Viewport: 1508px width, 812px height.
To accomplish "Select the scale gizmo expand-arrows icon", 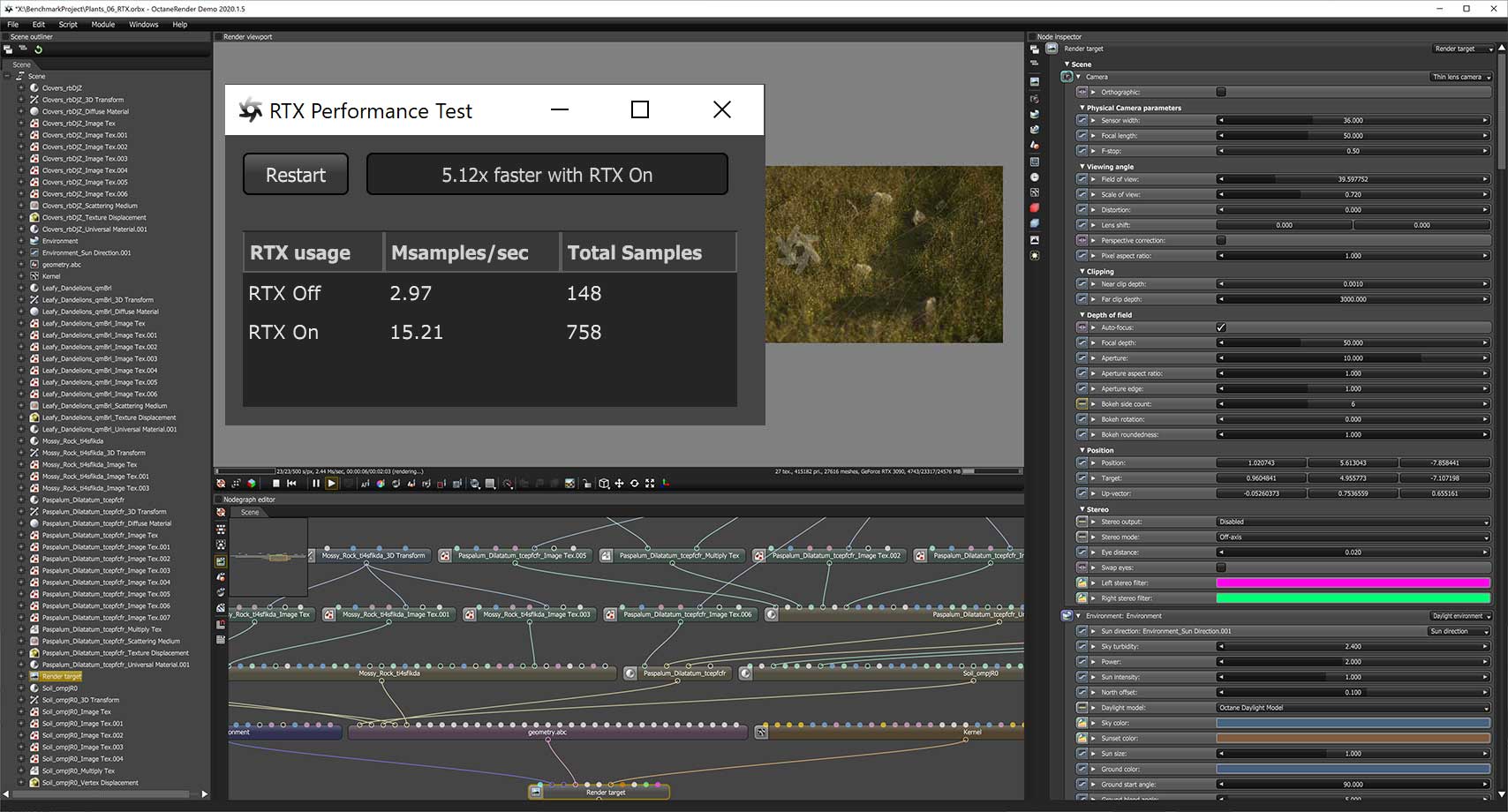I will pos(650,484).
